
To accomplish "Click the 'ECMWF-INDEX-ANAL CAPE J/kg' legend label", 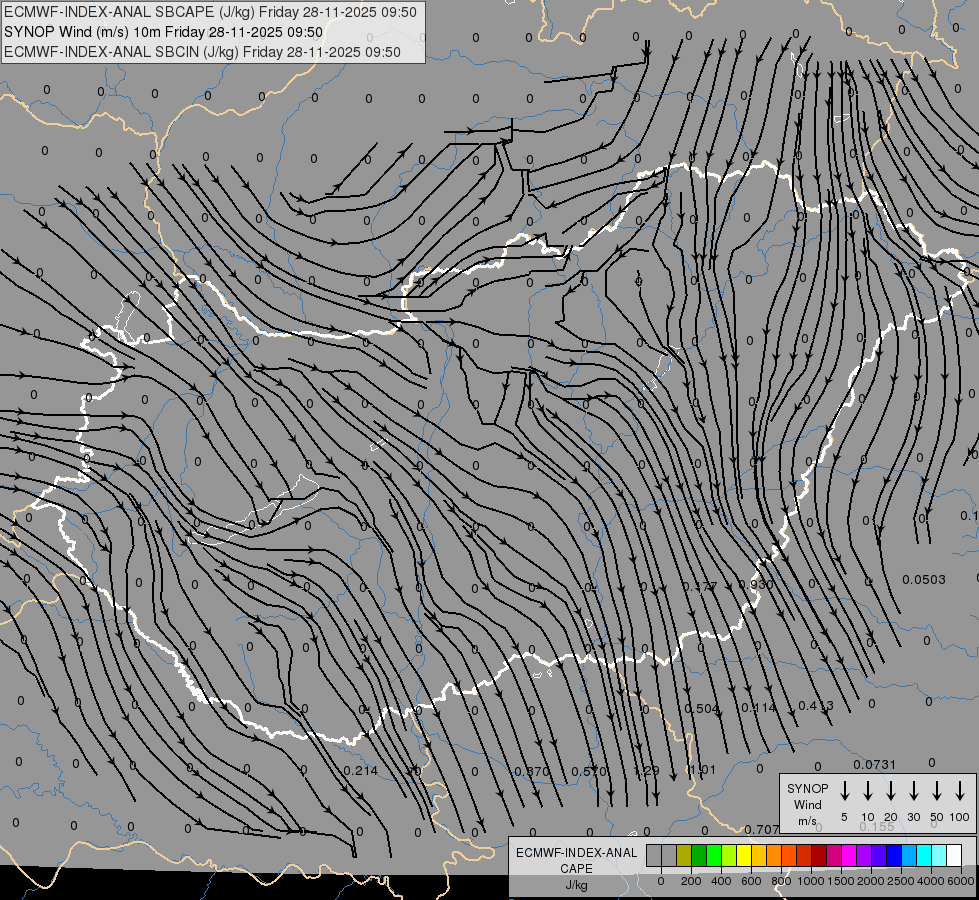I will pyautogui.click(x=576, y=869).
